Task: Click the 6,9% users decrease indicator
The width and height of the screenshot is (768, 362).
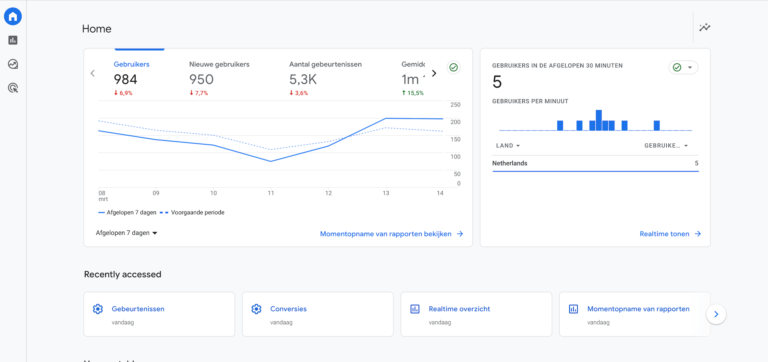Action: [x=123, y=93]
